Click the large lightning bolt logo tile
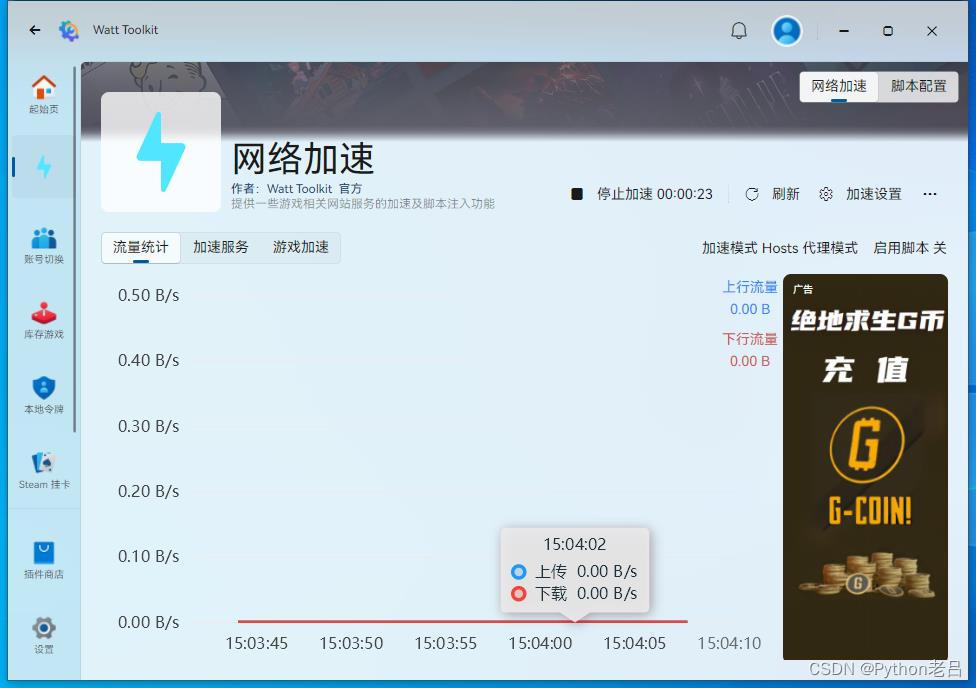976x688 pixels. point(161,152)
